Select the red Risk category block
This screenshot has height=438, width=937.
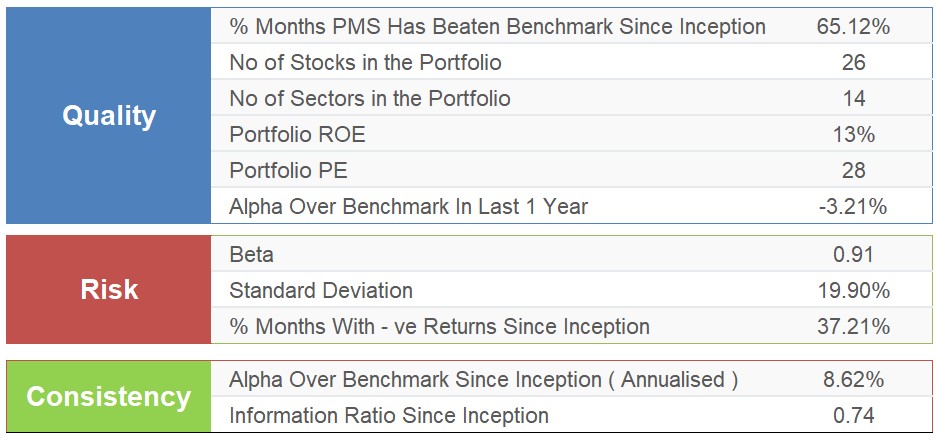point(108,289)
